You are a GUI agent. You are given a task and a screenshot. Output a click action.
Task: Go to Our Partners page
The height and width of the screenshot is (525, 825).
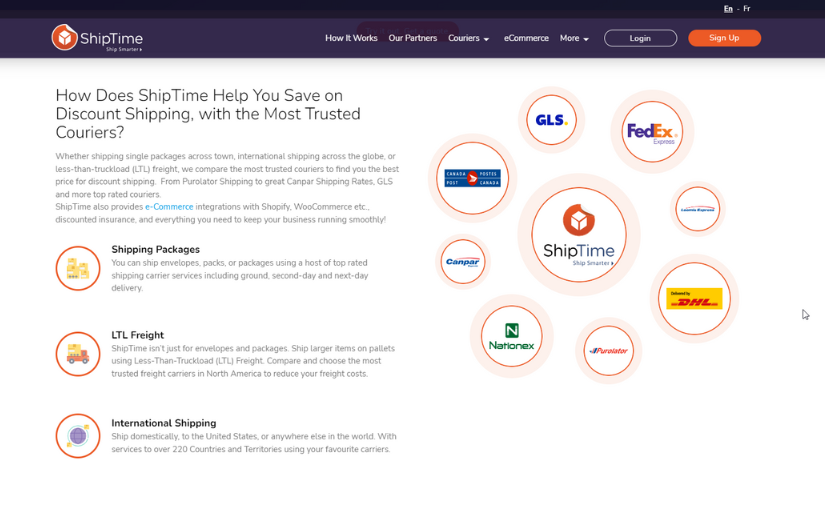412,38
